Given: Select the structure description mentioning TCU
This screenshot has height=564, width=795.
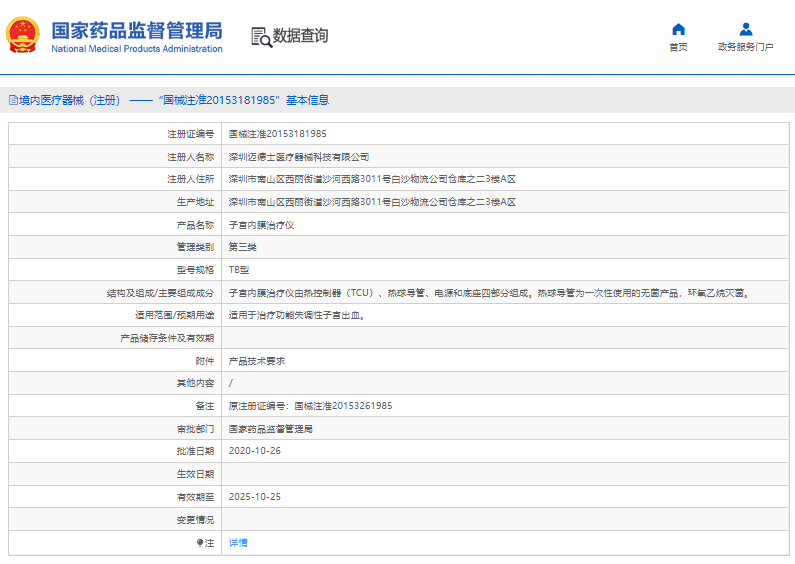Looking at the screenshot, I should pyautogui.click(x=490, y=293).
